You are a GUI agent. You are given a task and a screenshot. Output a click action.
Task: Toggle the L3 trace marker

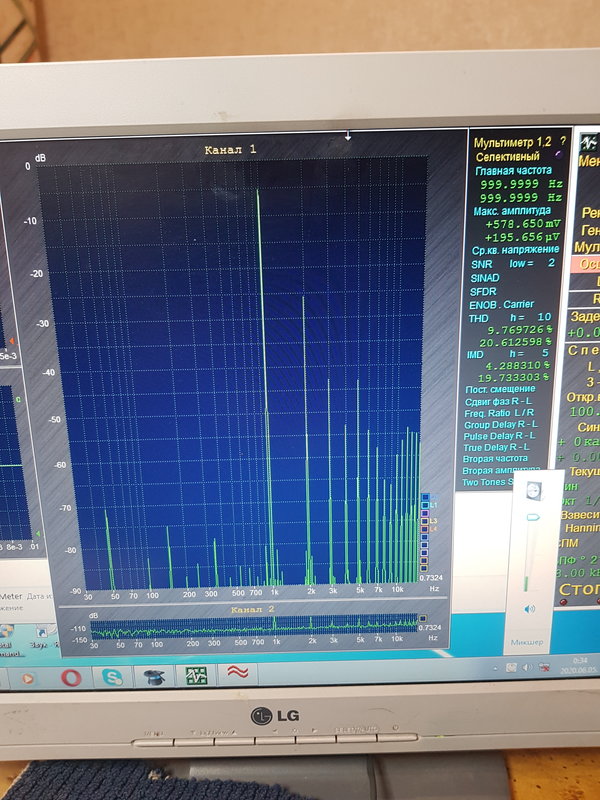click(424, 521)
